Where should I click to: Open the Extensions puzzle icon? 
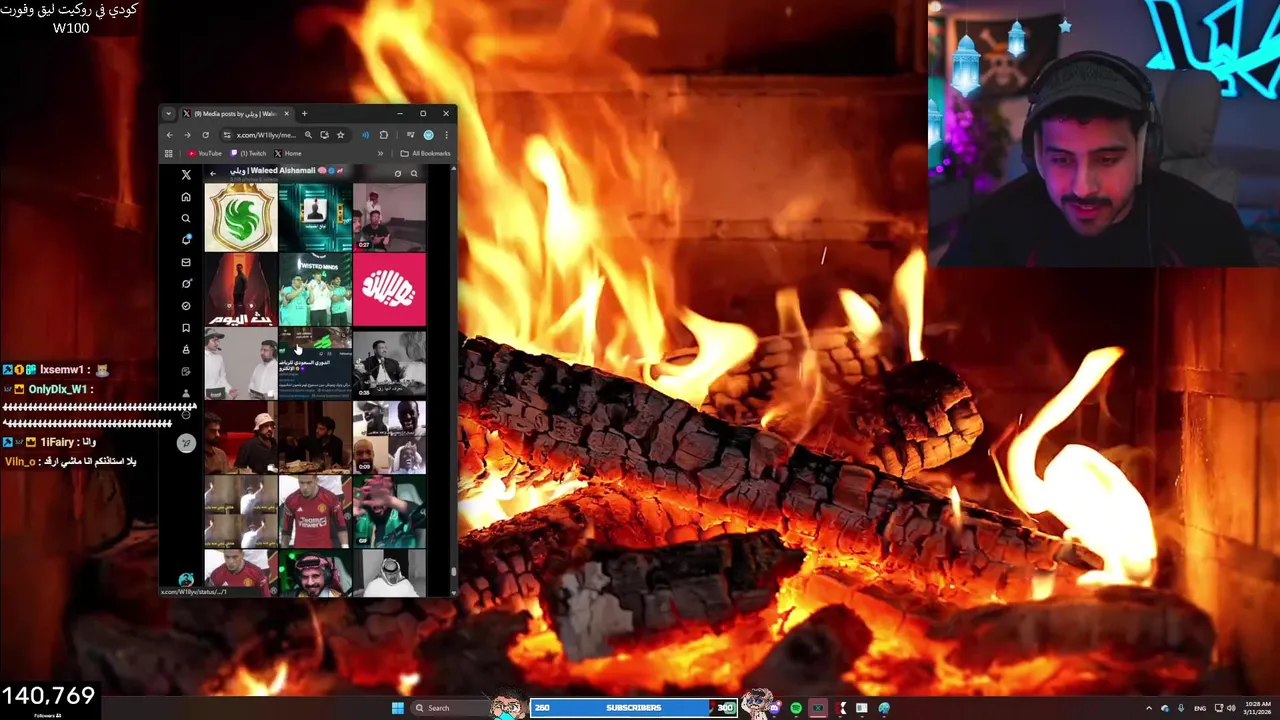click(383, 135)
